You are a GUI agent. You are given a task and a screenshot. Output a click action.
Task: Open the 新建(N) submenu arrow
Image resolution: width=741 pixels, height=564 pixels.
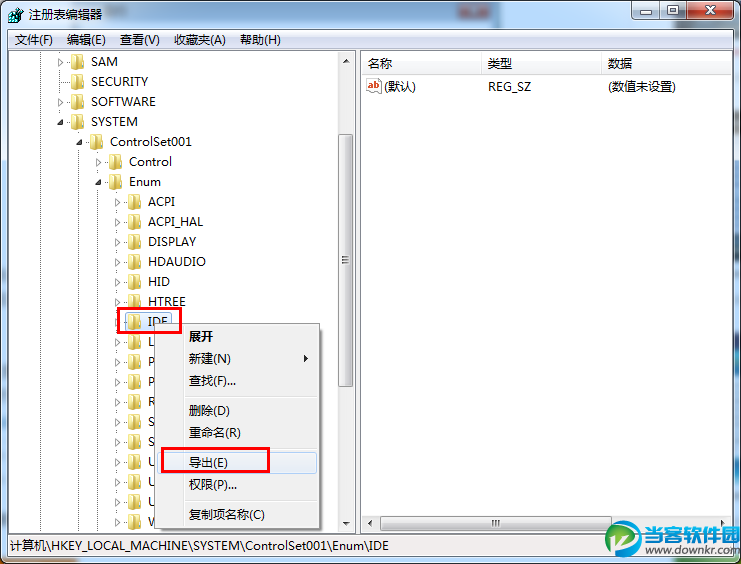[x=306, y=359]
